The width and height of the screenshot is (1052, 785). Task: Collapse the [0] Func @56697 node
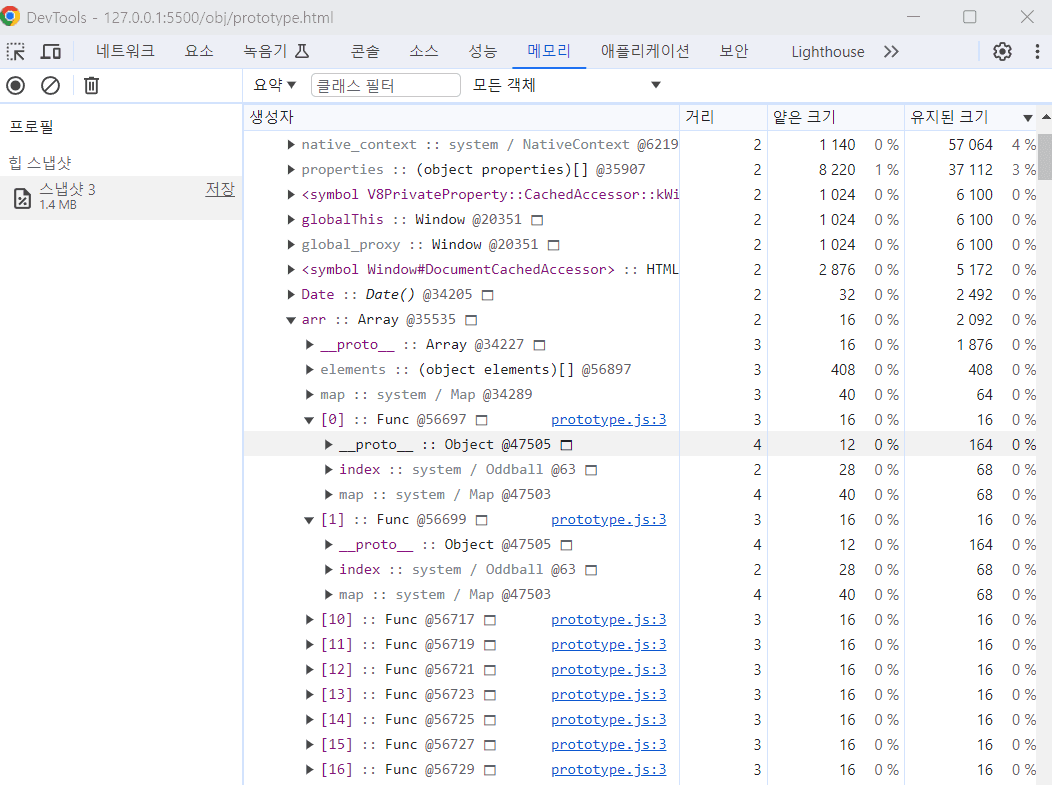click(x=309, y=420)
